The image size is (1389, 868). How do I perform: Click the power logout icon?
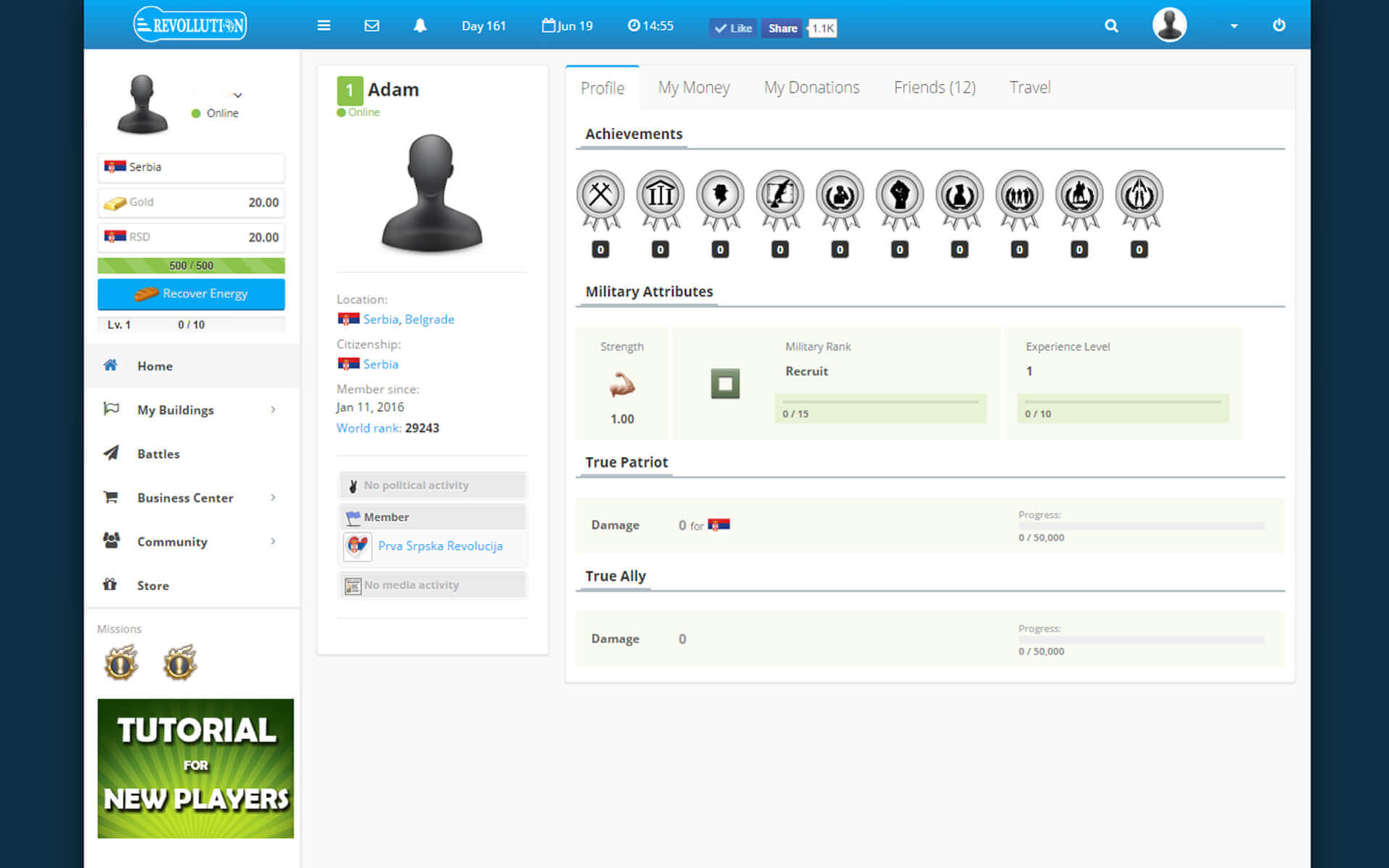tap(1279, 25)
